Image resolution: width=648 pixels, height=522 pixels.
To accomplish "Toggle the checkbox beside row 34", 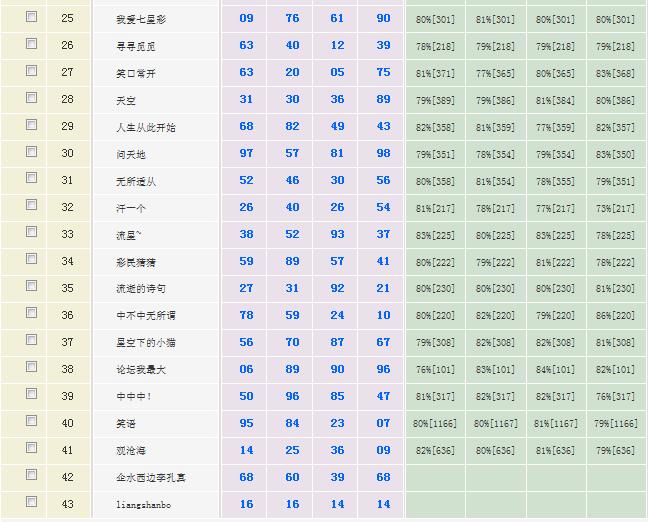I will (32, 260).
